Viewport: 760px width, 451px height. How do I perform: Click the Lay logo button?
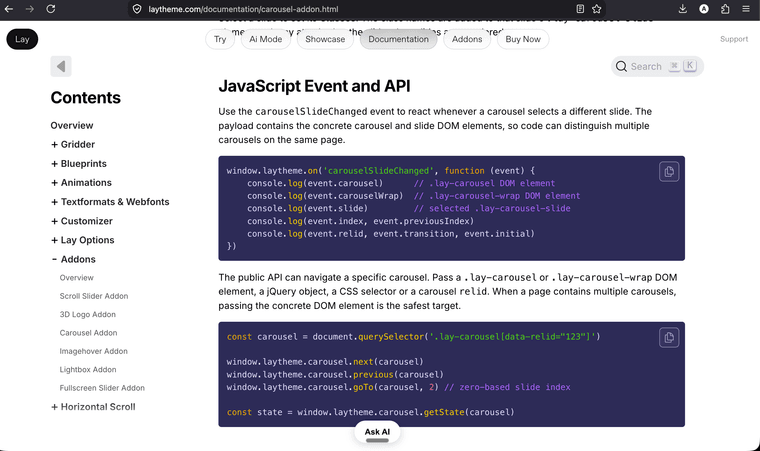pyautogui.click(x=22, y=39)
